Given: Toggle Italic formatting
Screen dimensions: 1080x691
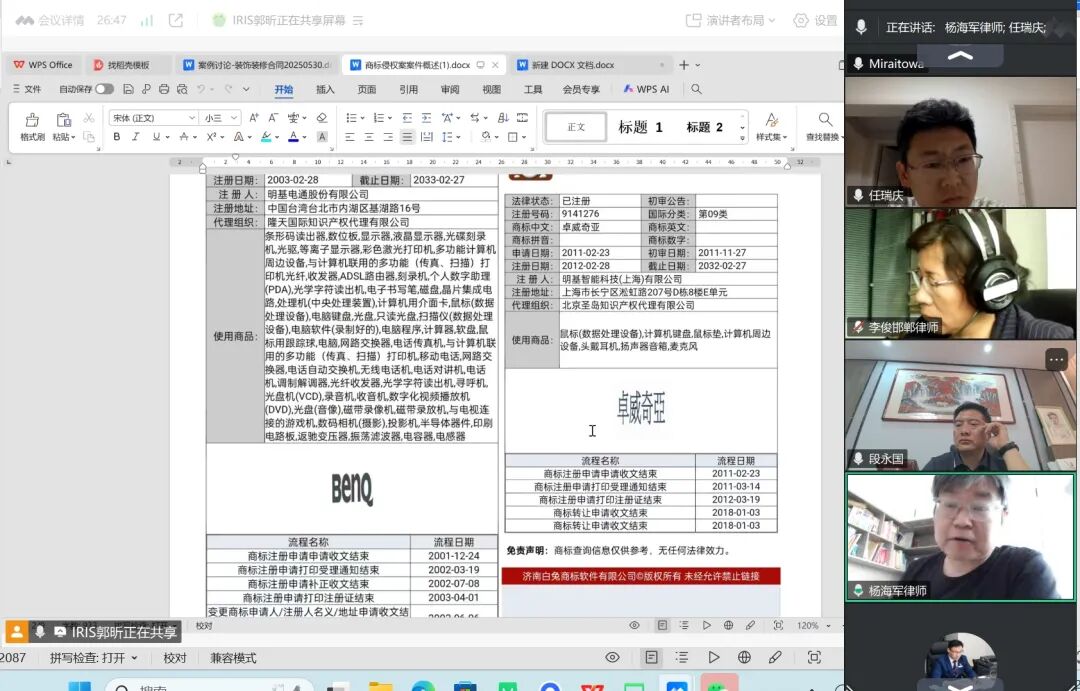Looking at the screenshot, I should (x=136, y=137).
